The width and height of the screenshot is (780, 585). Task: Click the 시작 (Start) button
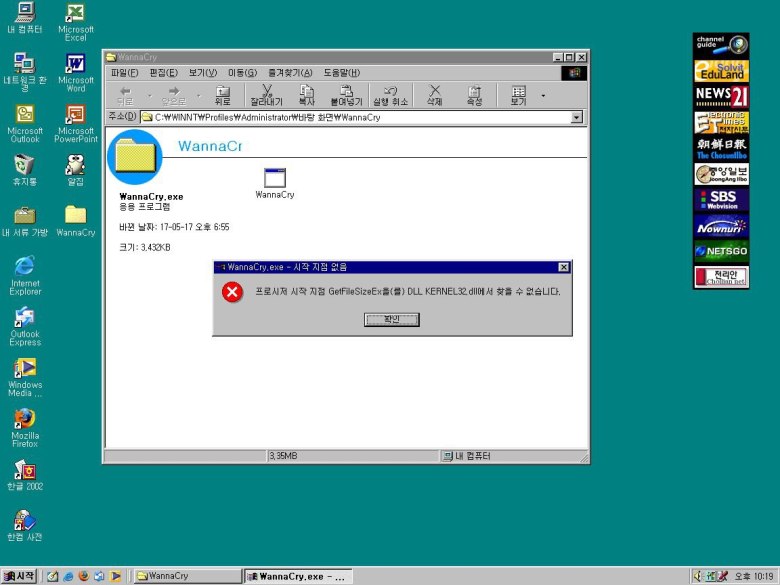(x=20, y=576)
